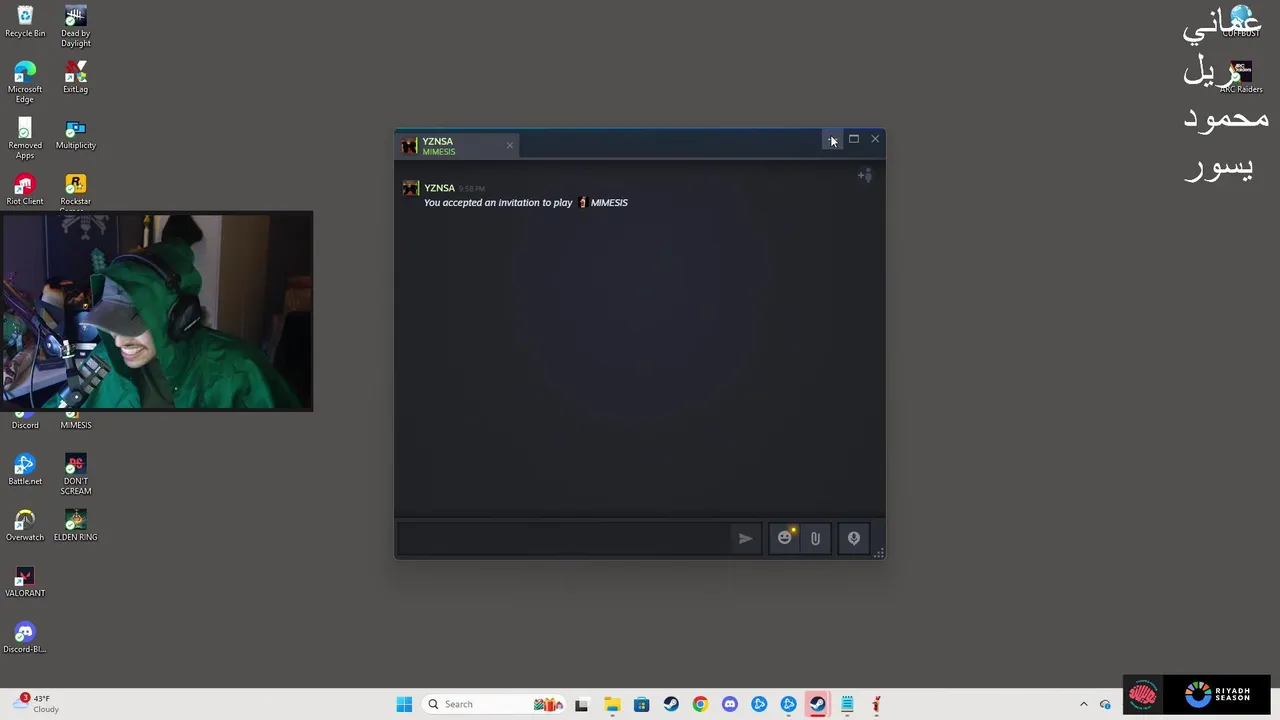This screenshot has height=720, width=1280.
Task: Add a friend to chat icon
Action: [865, 176]
